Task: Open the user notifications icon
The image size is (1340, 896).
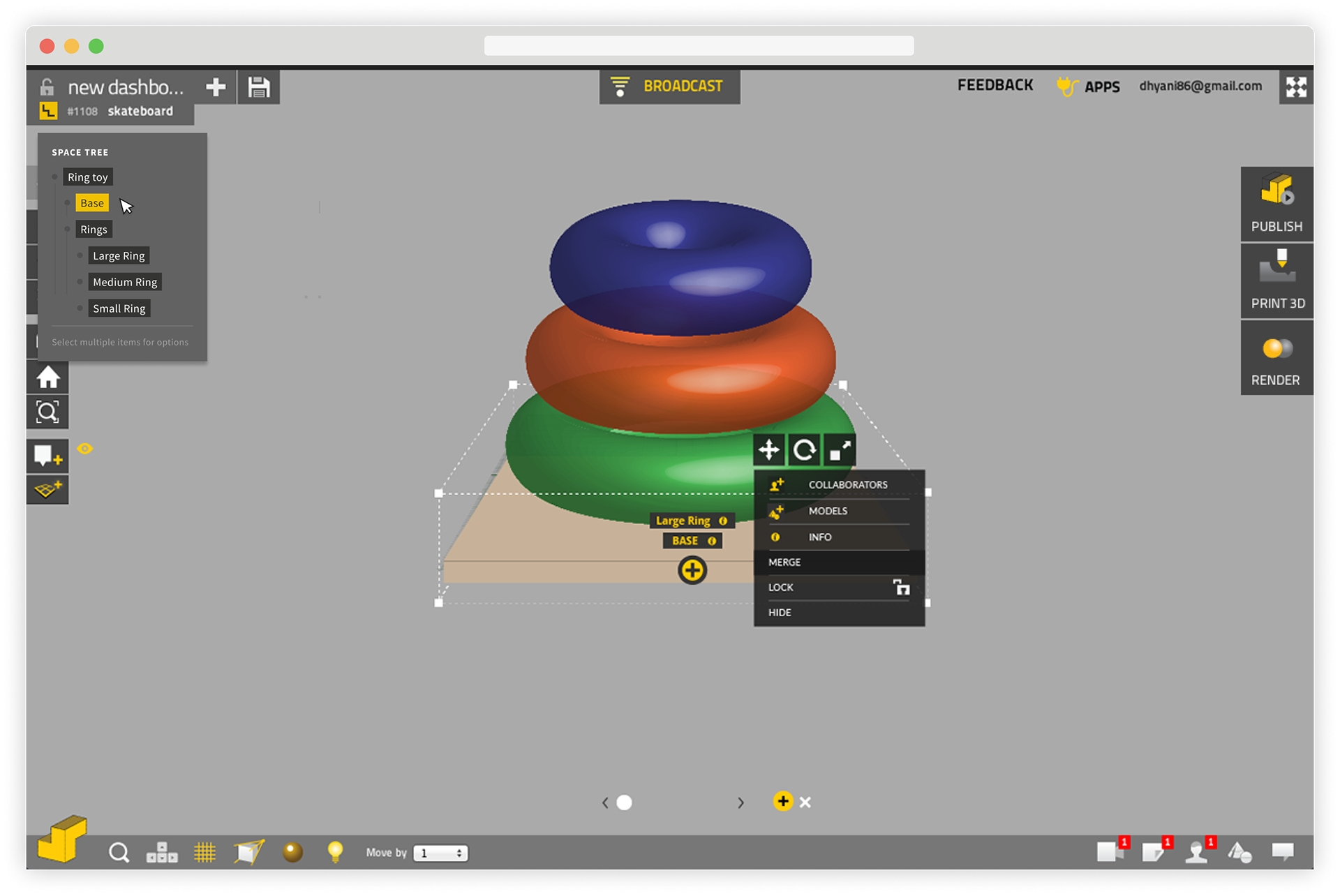Action: click(x=1198, y=851)
